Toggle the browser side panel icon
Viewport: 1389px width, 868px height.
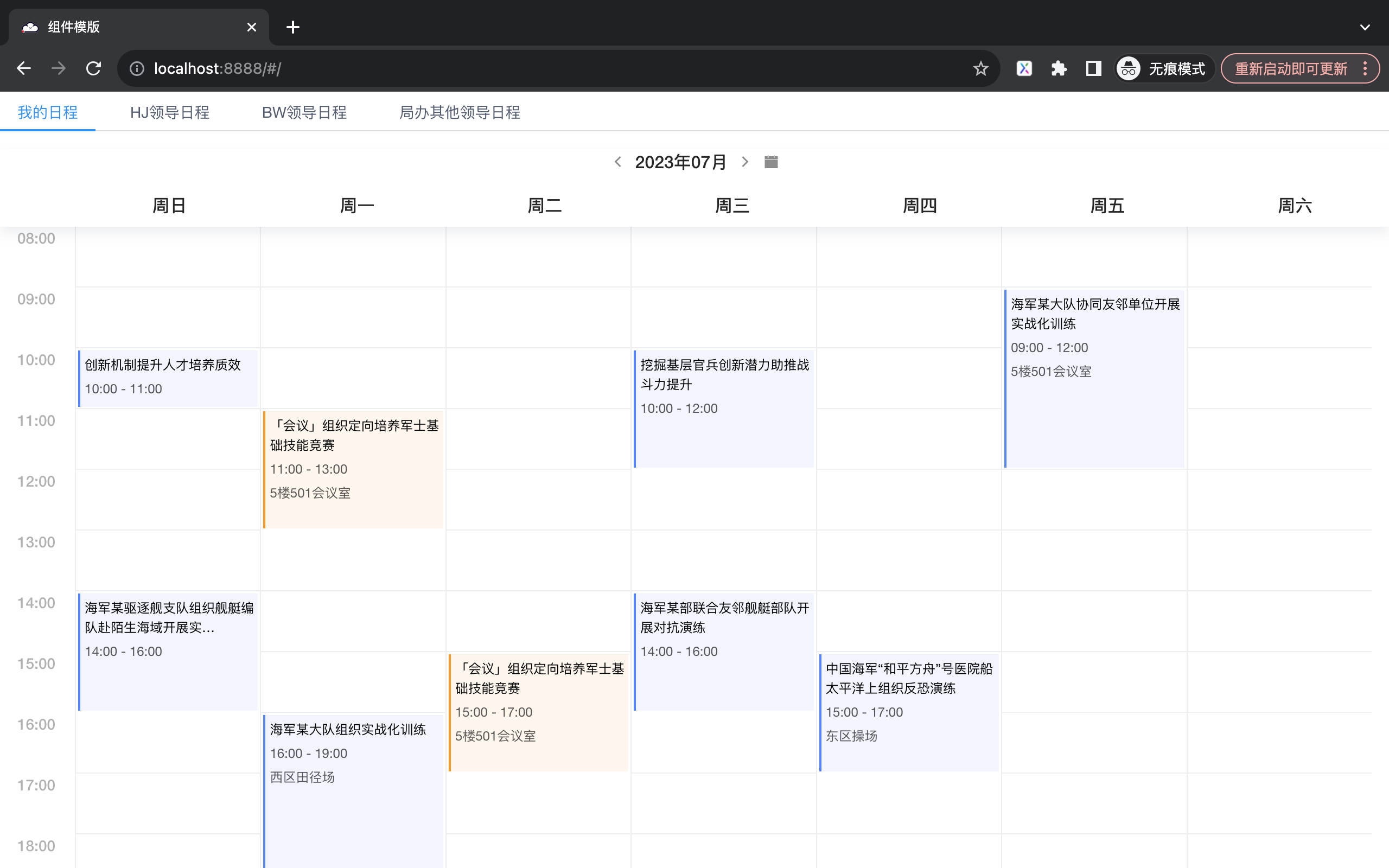[1093, 69]
